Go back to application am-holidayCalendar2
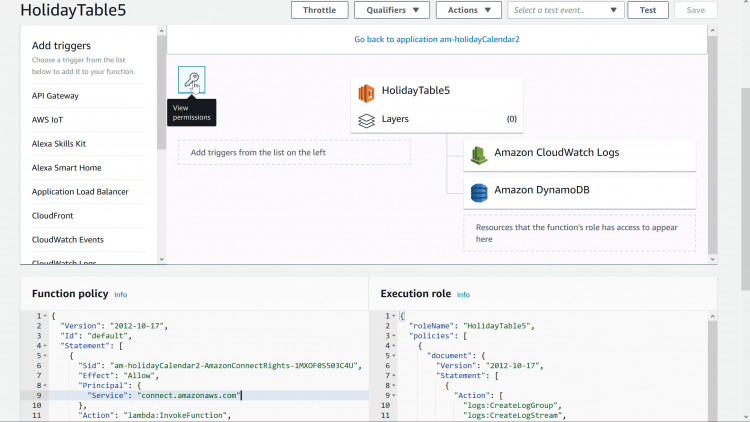750x422 pixels. [437, 40]
